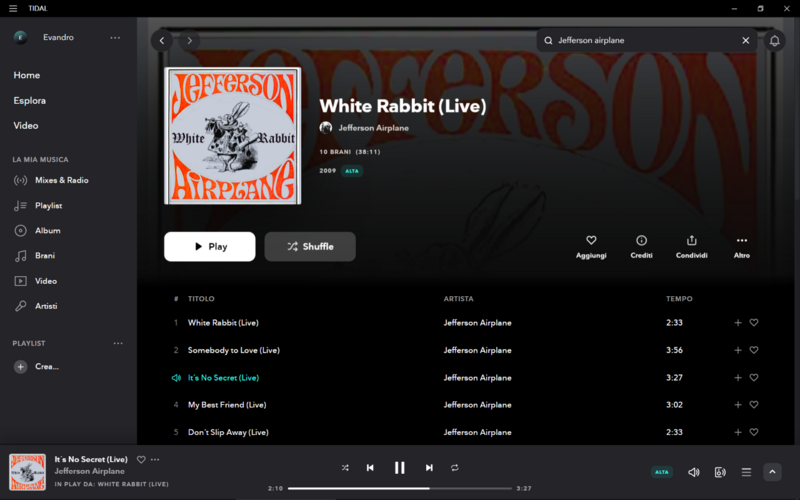Expand the now playing view chevron
This screenshot has width=800, height=500.
coord(772,472)
